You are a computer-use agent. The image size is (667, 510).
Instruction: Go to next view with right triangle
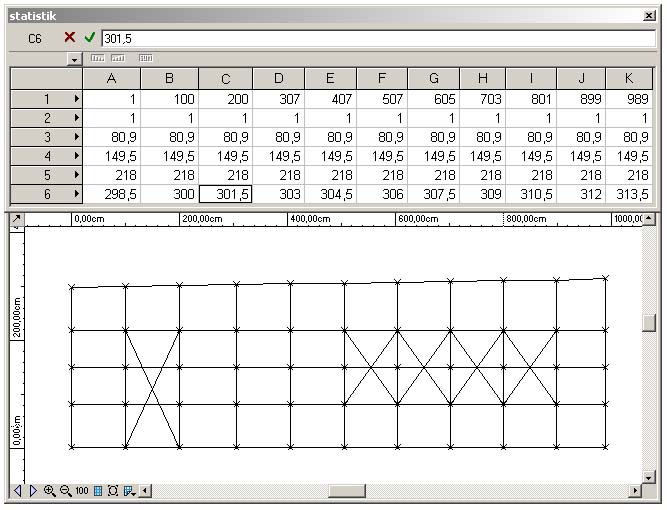(33, 490)
